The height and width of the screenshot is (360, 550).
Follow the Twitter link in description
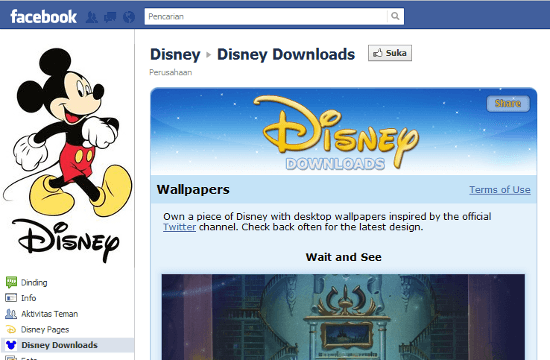pos(179,227)
